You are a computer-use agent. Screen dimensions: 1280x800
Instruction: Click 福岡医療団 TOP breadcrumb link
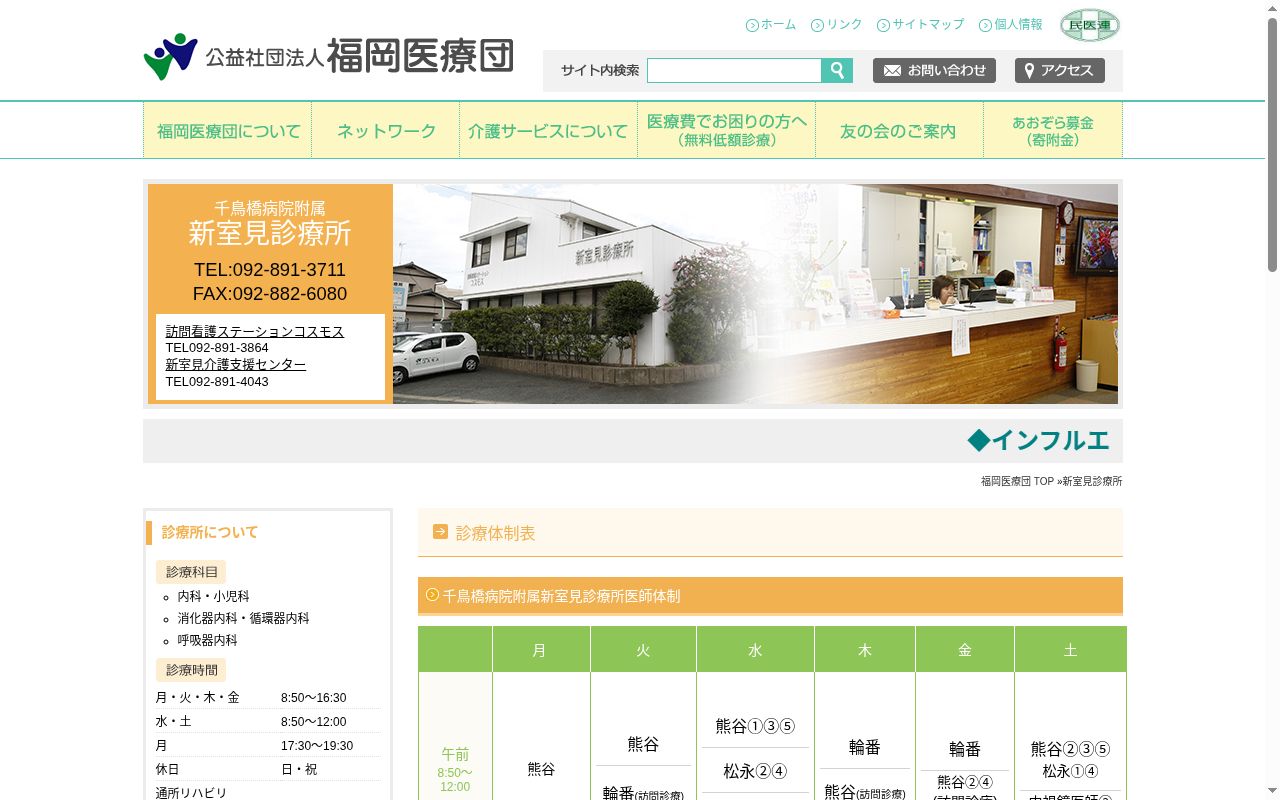coord(1017,481)
